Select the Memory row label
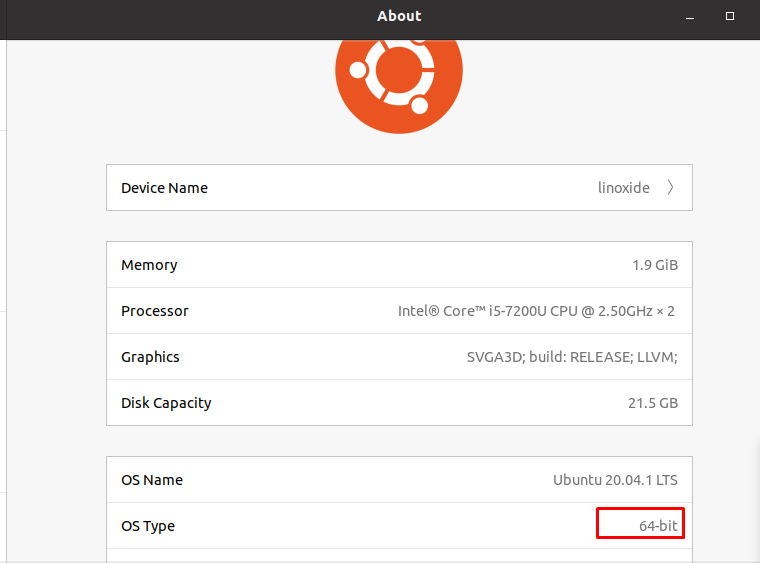This screenshot has height=563, width=760. [x=149, y=265]
